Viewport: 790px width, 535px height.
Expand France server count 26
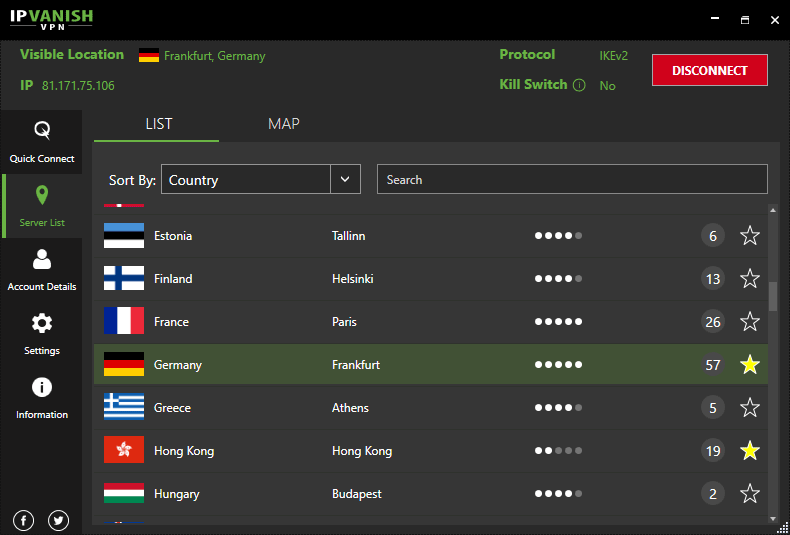coord(713,321)
